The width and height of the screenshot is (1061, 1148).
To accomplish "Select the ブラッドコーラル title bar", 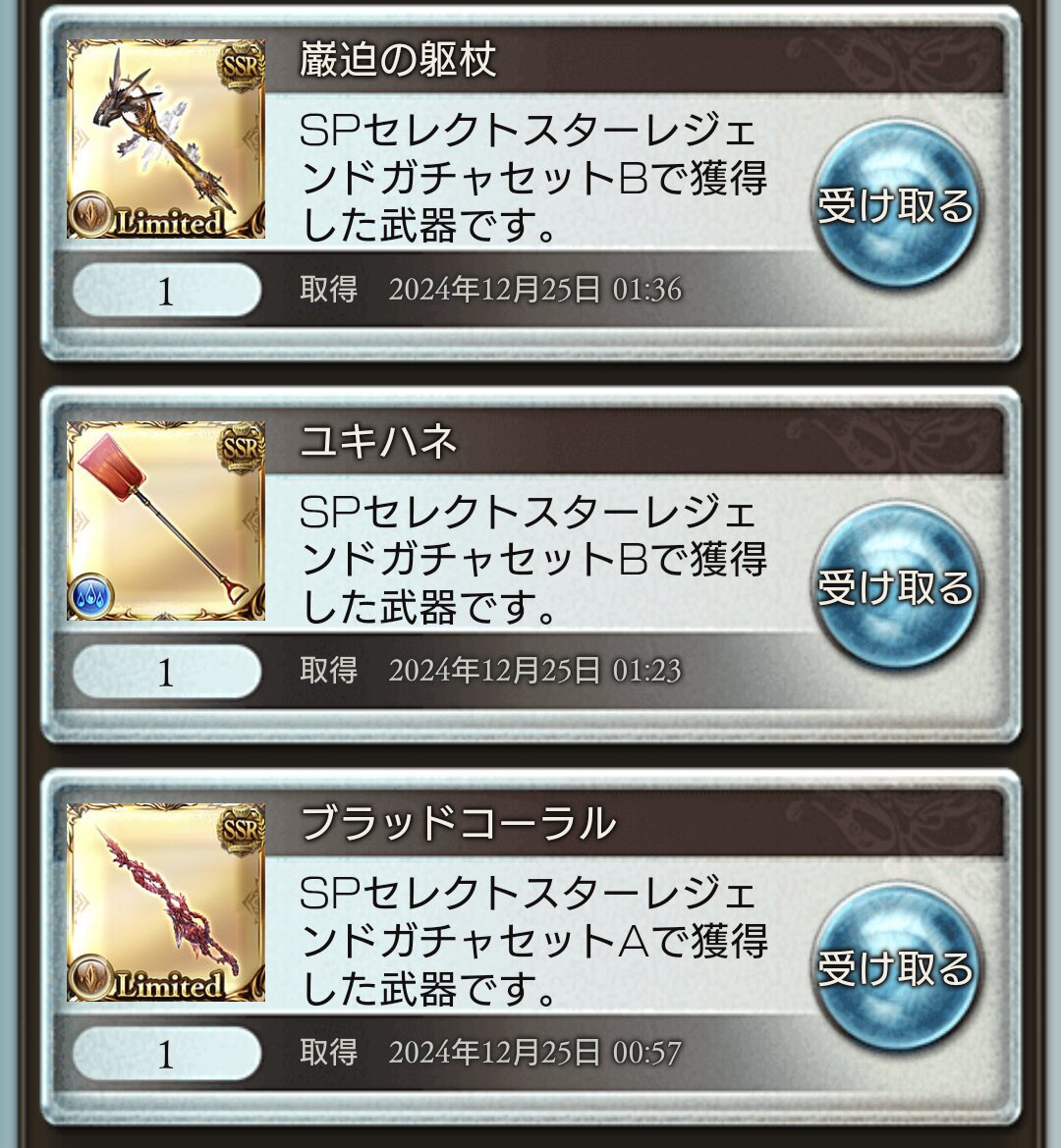I will (634, 824).
